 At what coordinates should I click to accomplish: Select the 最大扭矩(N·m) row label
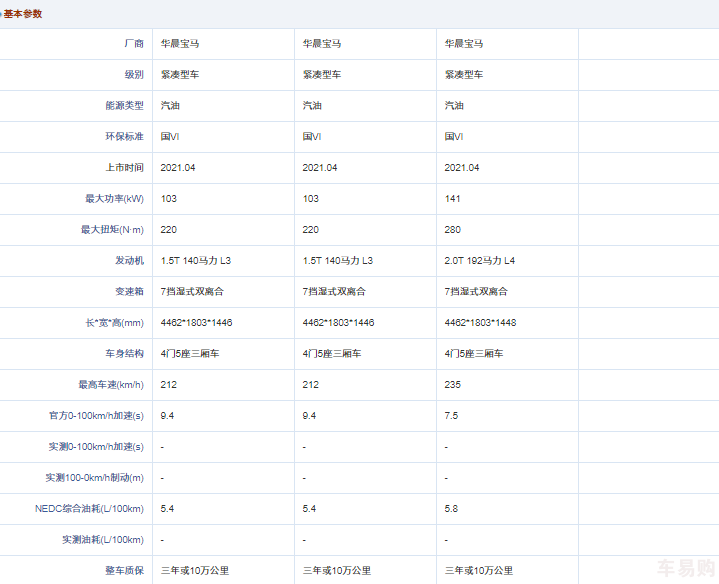point(112,229)
